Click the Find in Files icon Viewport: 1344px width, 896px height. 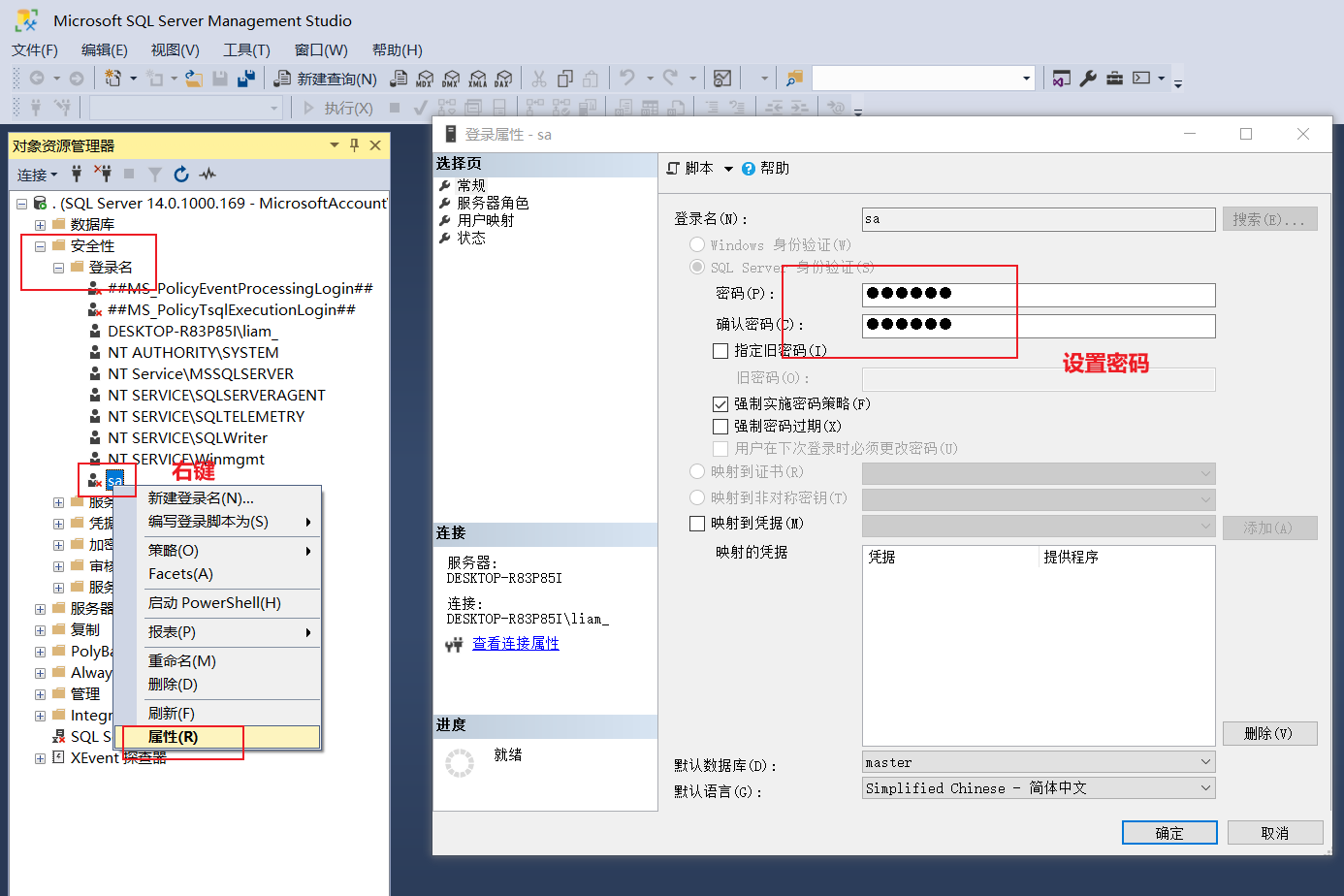(x=794, y=79)
